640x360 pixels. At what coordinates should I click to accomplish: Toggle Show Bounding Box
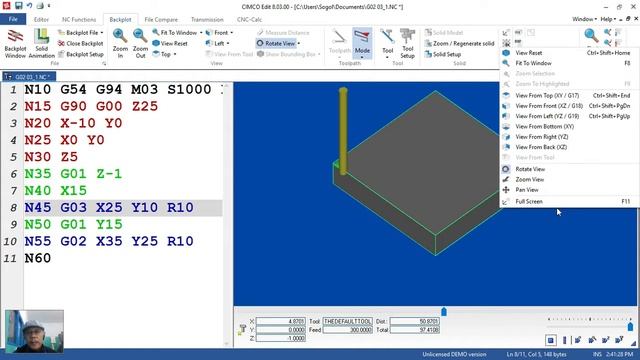tap(287, 54)
